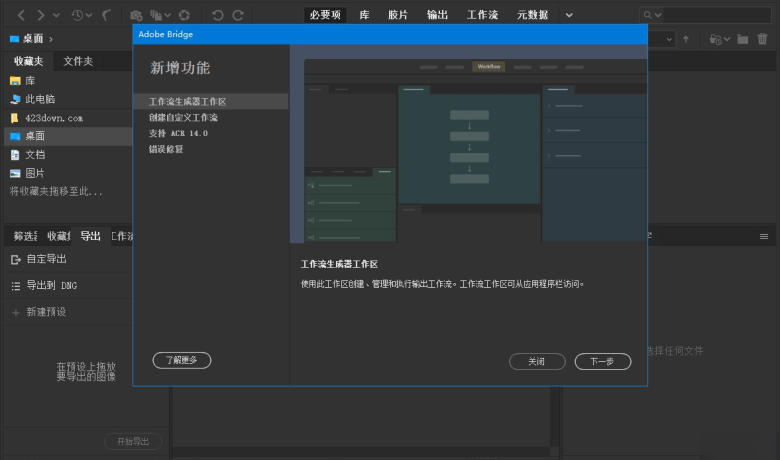
Task: Switch to the 工作流 workspace
Action: pyautogui.click(x=483, y=15)
